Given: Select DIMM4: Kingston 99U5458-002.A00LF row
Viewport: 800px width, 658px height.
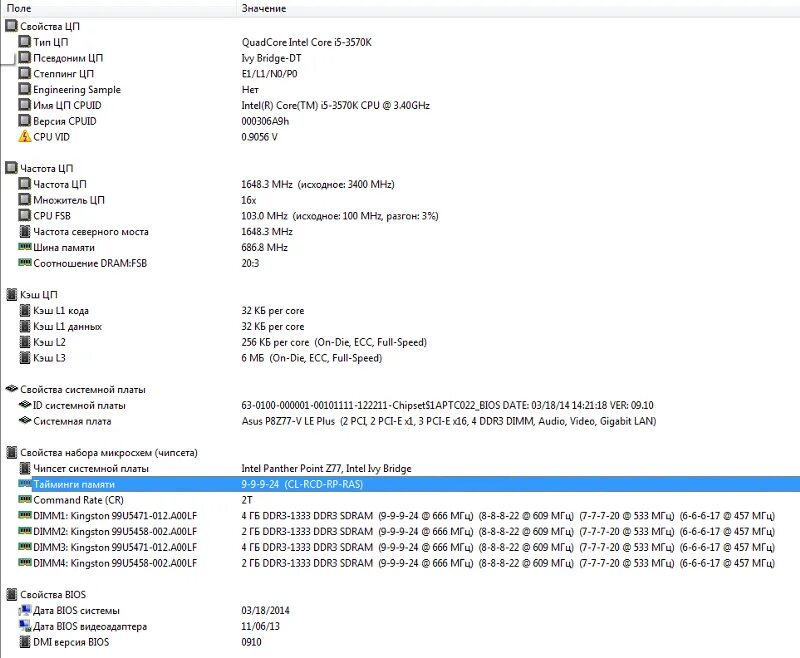Looking at the screenshot, I should pos(115,564).
